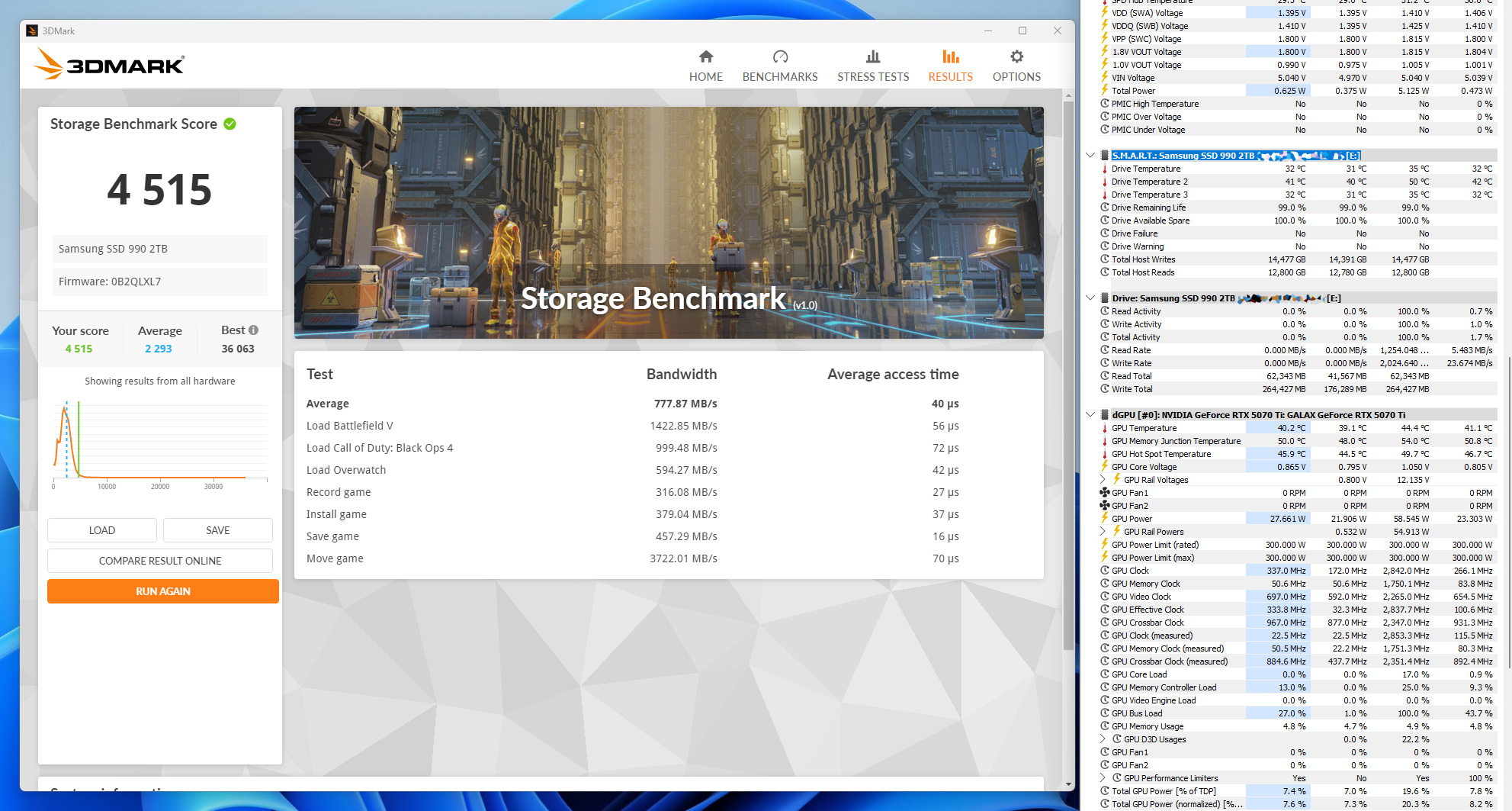Click the Average score value 2 293
1512x811 pixels.
[x=159, y=349]
